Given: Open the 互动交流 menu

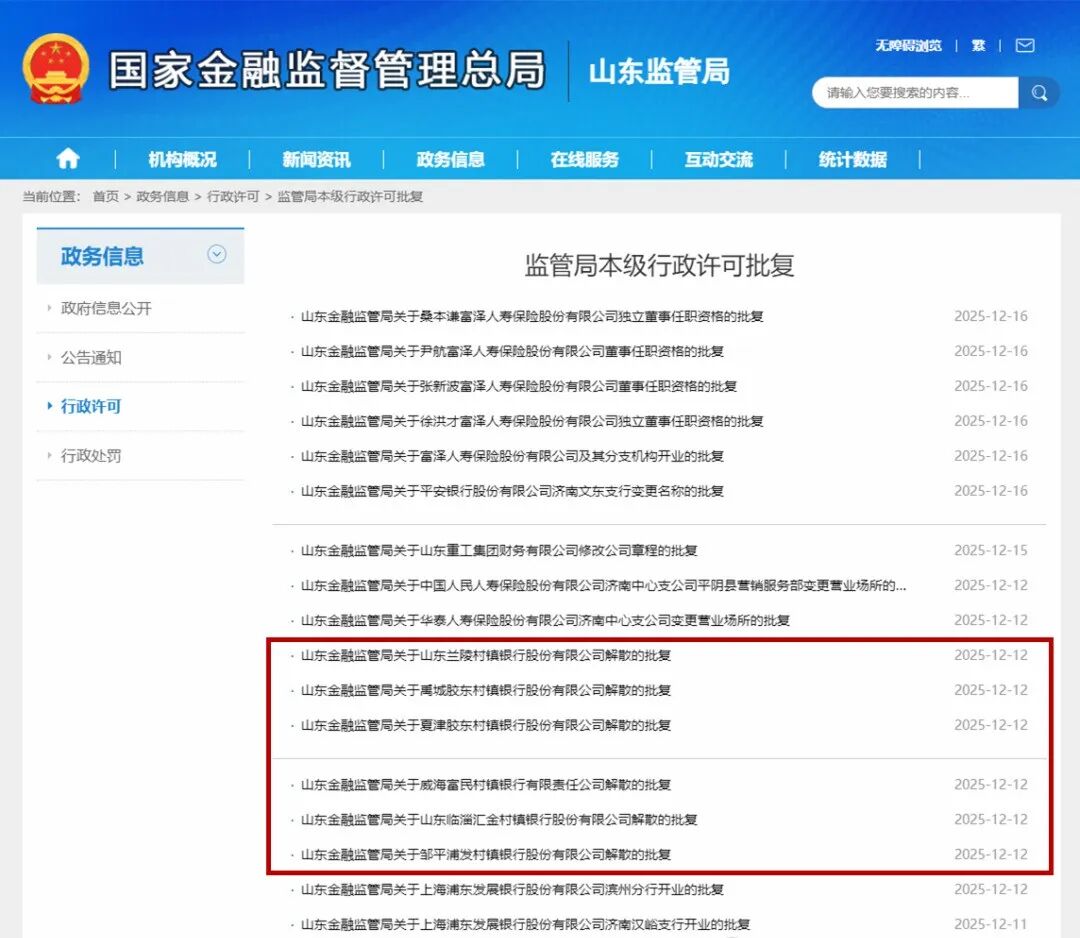Looking at the screenshot, I should coord(718,158).
